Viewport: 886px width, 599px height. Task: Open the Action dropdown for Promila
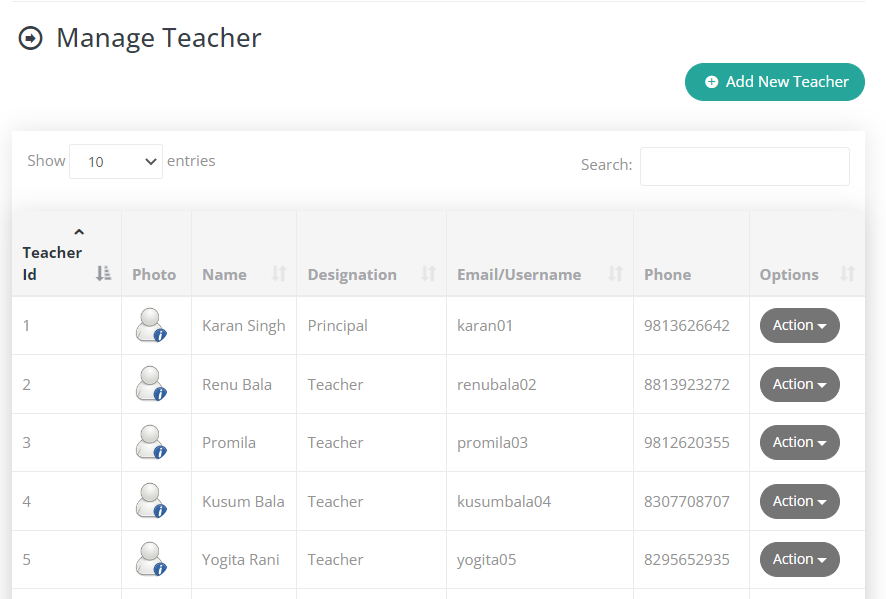799,442
